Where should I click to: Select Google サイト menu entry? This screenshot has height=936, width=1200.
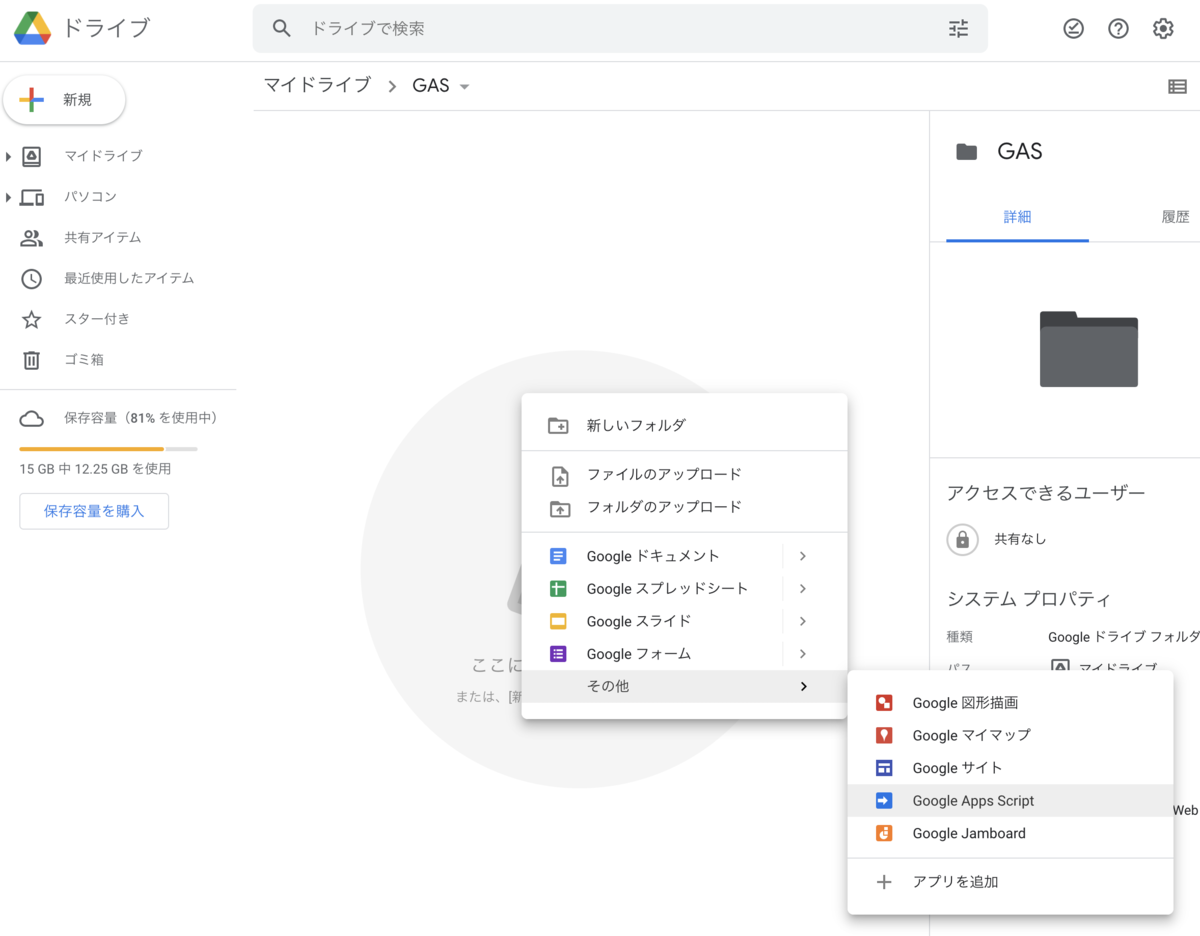[1010, 768]
